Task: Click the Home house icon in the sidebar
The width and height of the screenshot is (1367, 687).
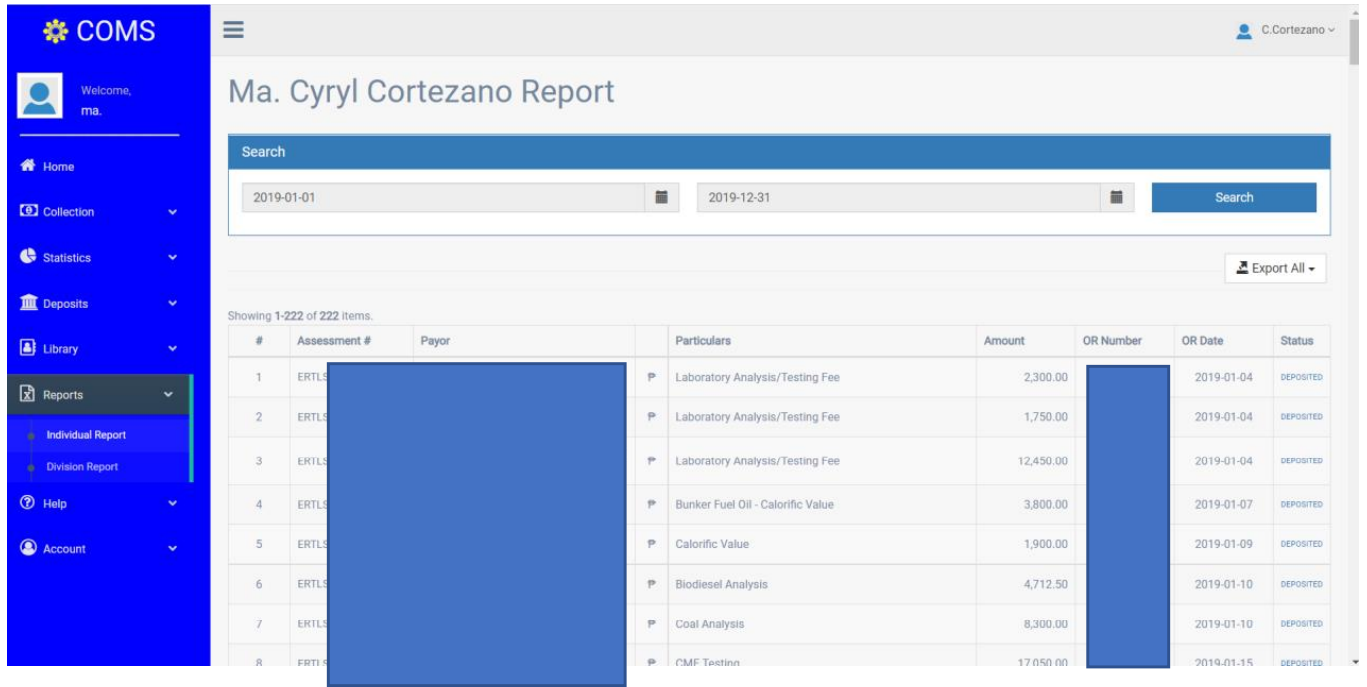Action: point(27,167)
